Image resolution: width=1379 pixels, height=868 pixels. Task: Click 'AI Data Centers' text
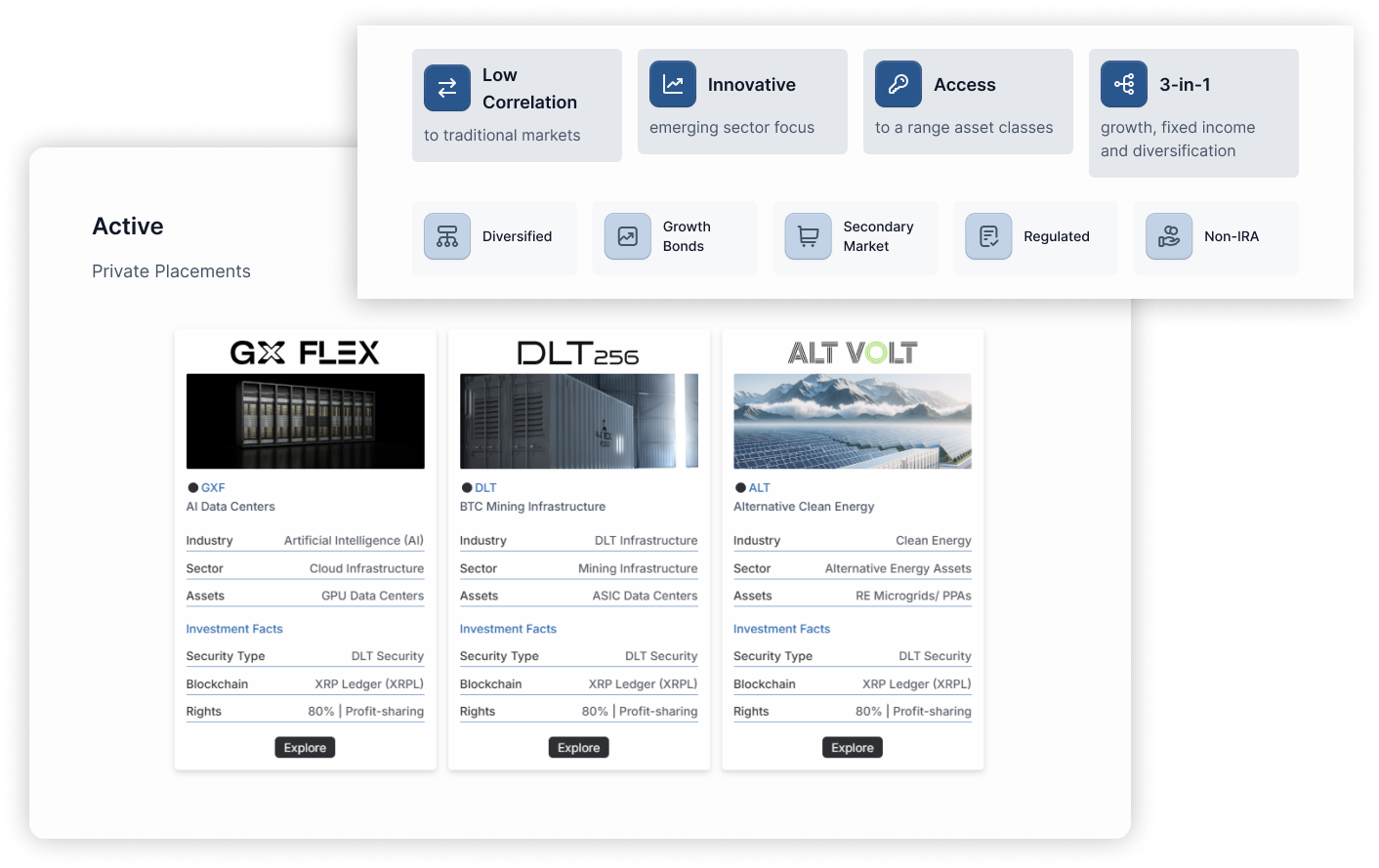coord(230,507)
